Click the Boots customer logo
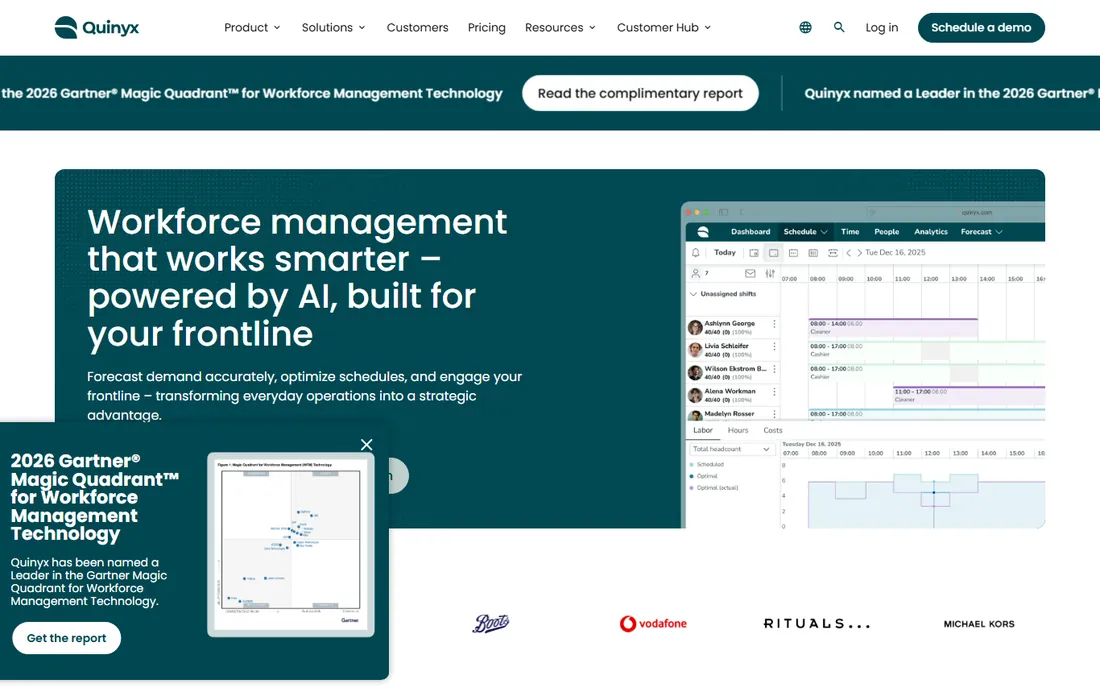 pyautogui.click(x=491, y=623)
